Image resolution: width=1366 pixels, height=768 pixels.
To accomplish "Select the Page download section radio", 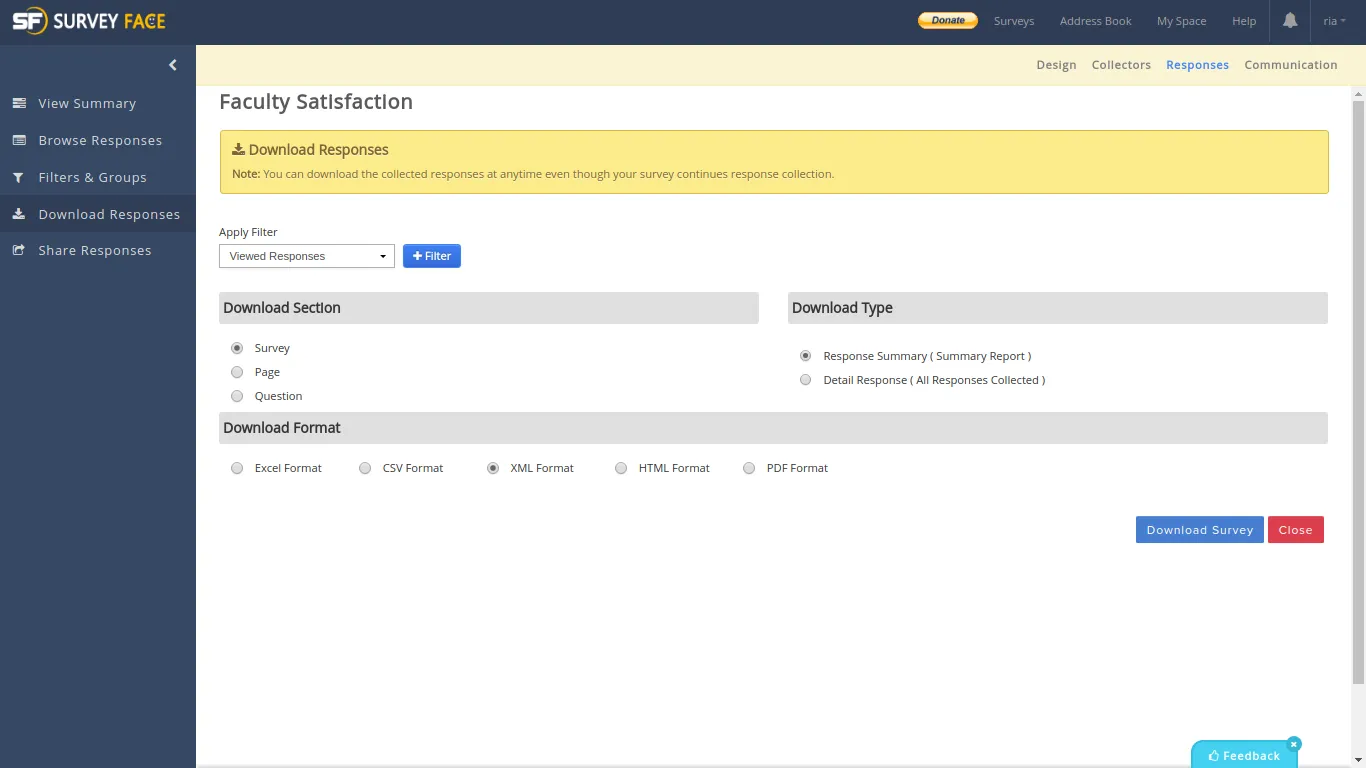I will click(237, 372).
